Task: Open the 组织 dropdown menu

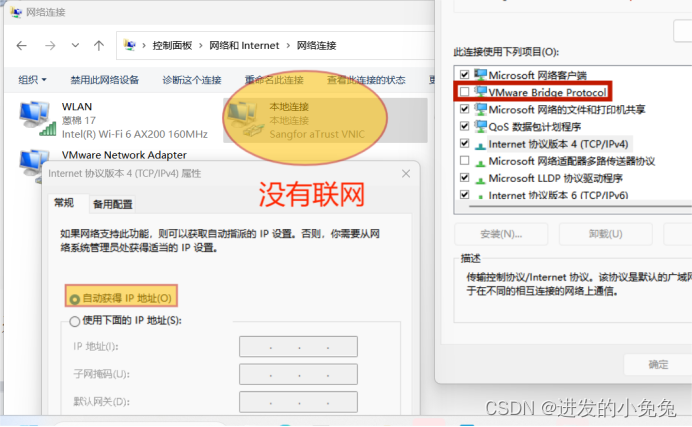Action: (x=32, y=80)
